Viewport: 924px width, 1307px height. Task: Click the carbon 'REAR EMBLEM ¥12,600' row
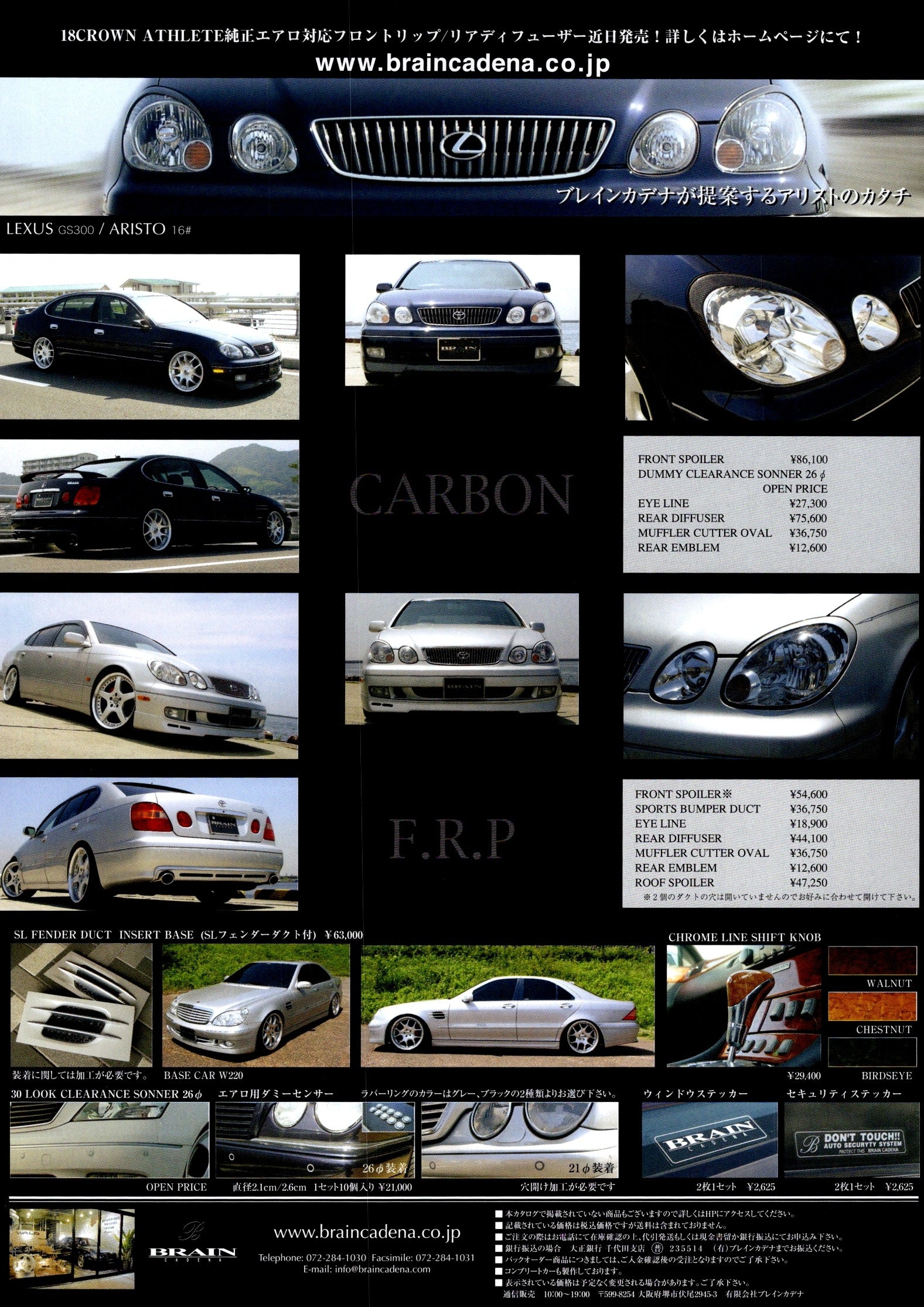tap(732, 547)
